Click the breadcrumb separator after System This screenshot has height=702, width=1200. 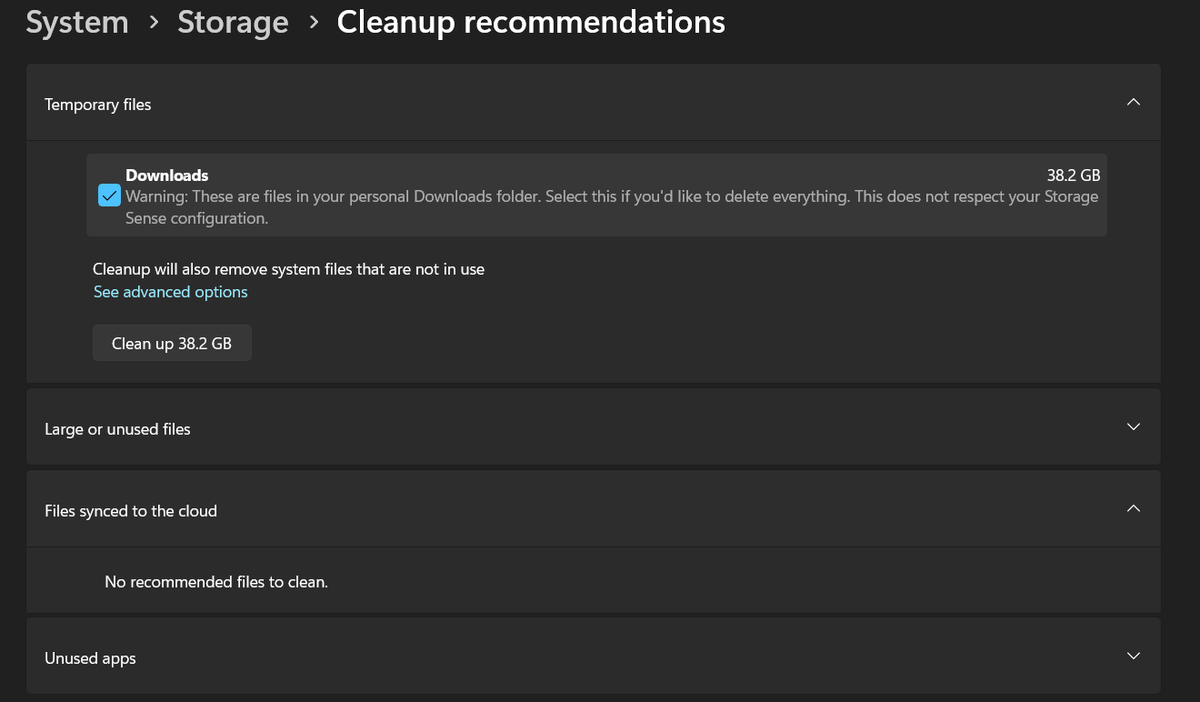(x=153, y=22)
